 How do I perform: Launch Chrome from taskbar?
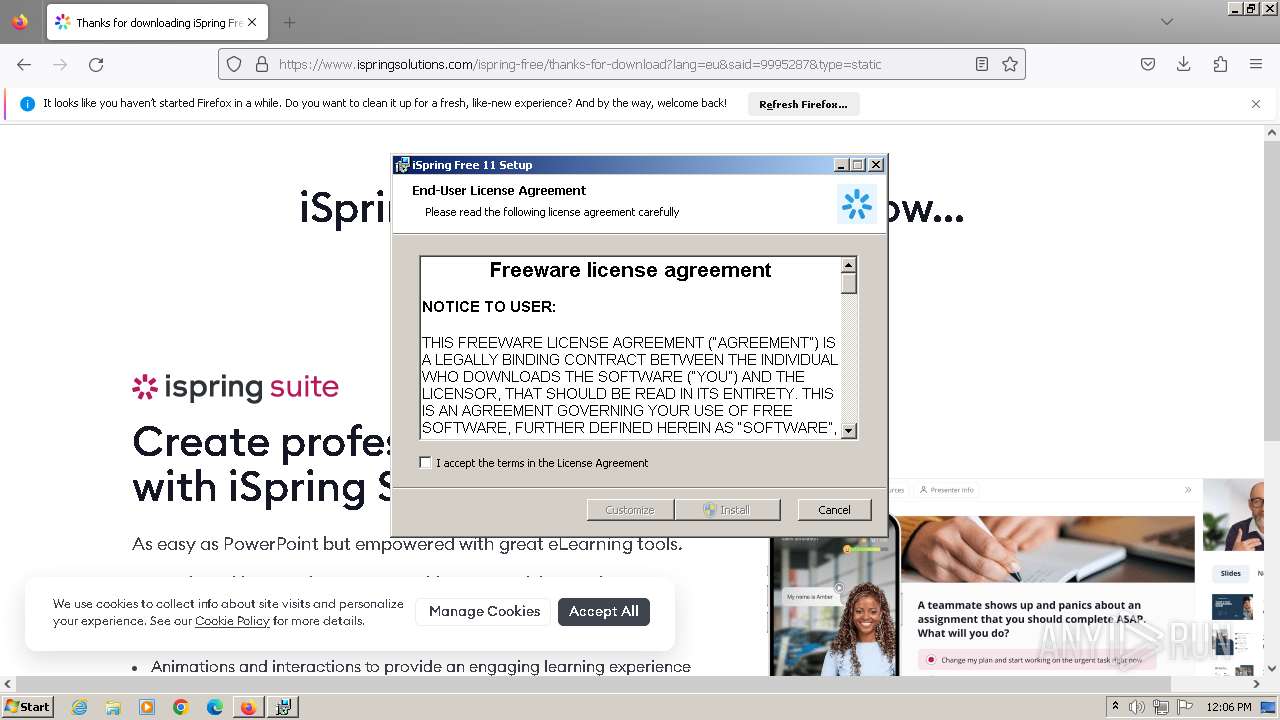click(x=181, y=707)
